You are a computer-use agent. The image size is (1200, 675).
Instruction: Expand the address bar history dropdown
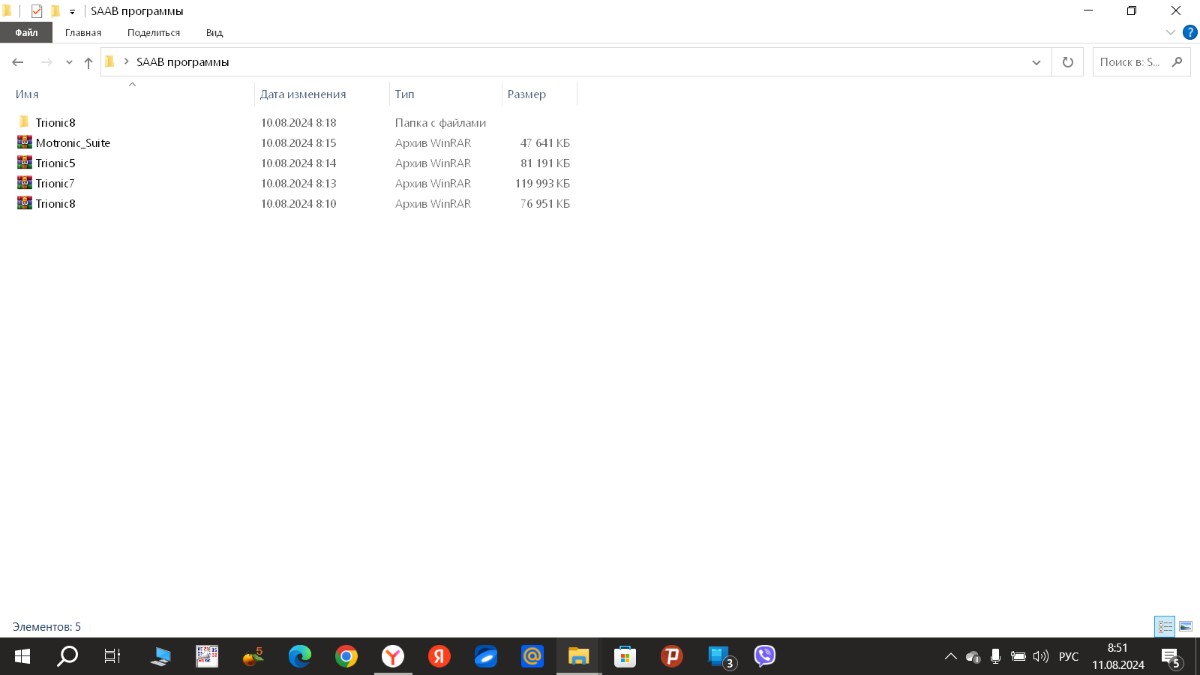tap(1036, 62)
